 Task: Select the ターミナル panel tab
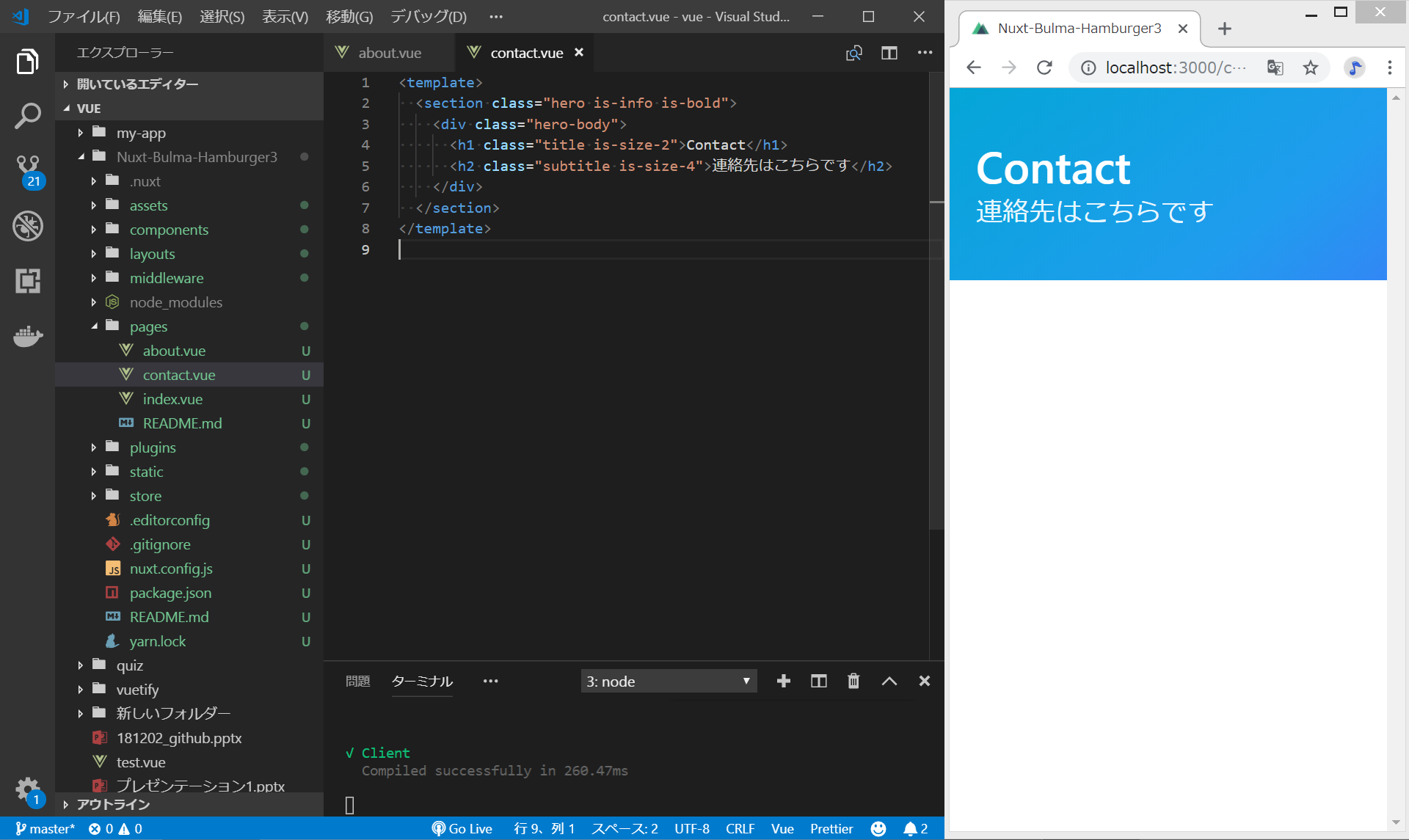pyautogui.click(x=422, y=682)
